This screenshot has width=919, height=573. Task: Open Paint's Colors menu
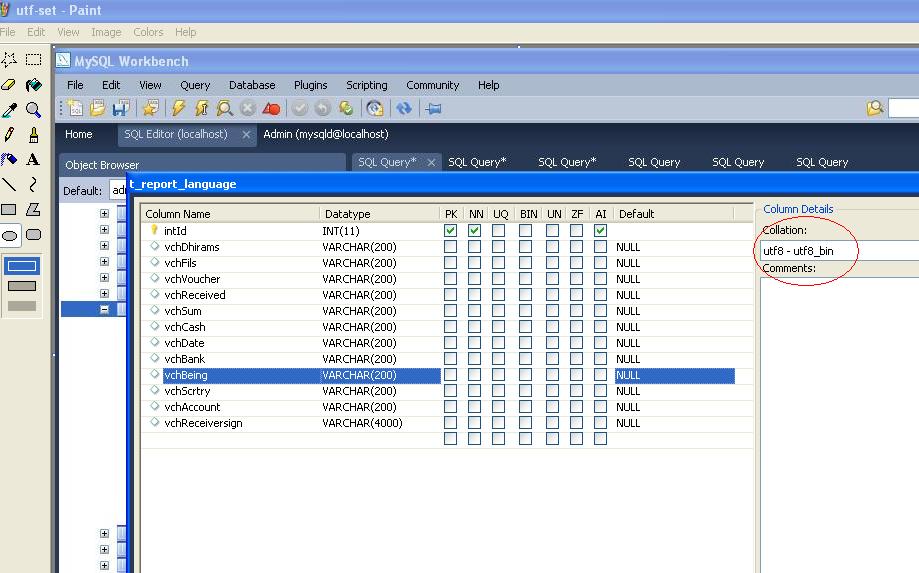(148, 32)
